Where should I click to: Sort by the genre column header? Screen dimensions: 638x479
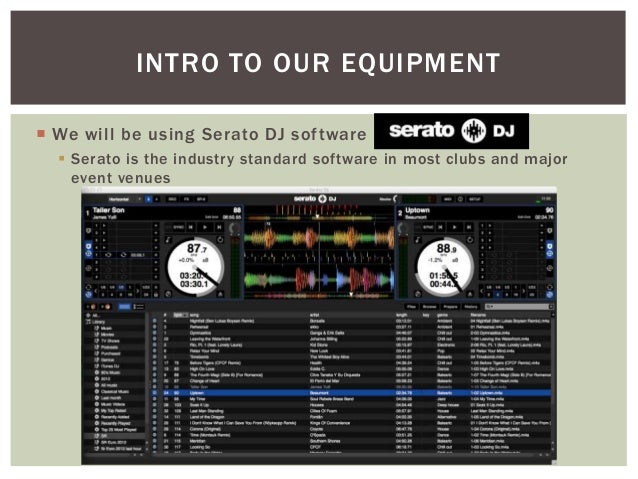(442, 315)
